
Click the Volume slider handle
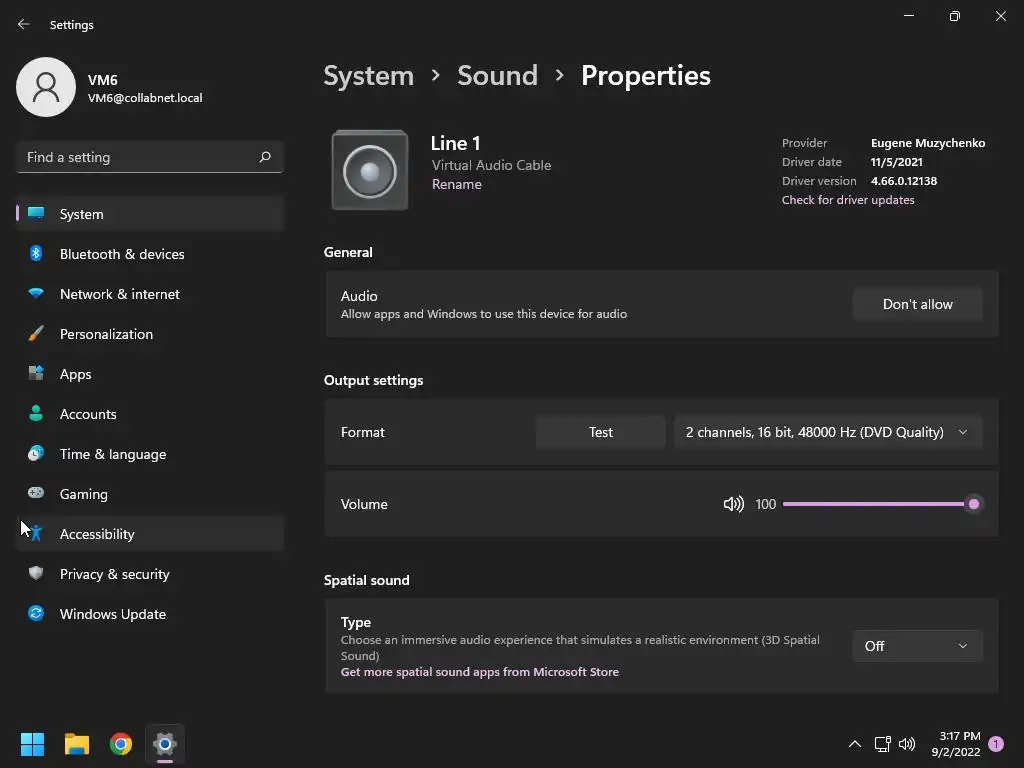973,504
